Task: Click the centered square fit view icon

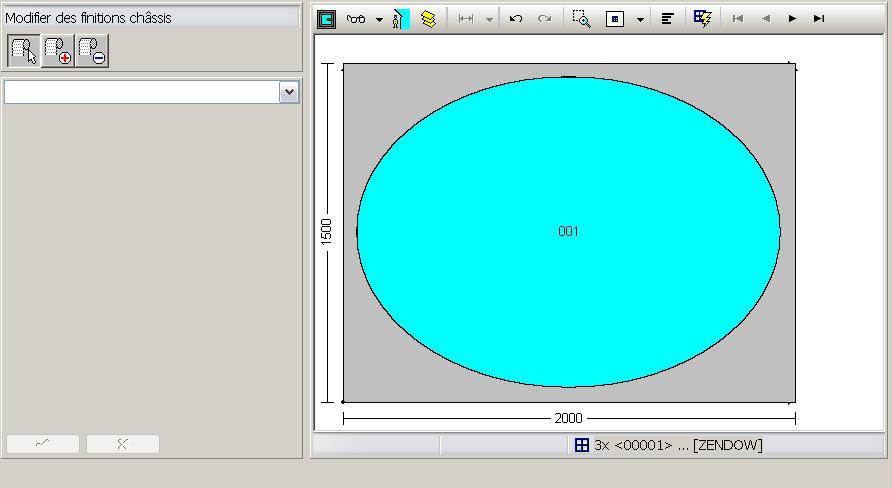Action: tap(615, 19)
